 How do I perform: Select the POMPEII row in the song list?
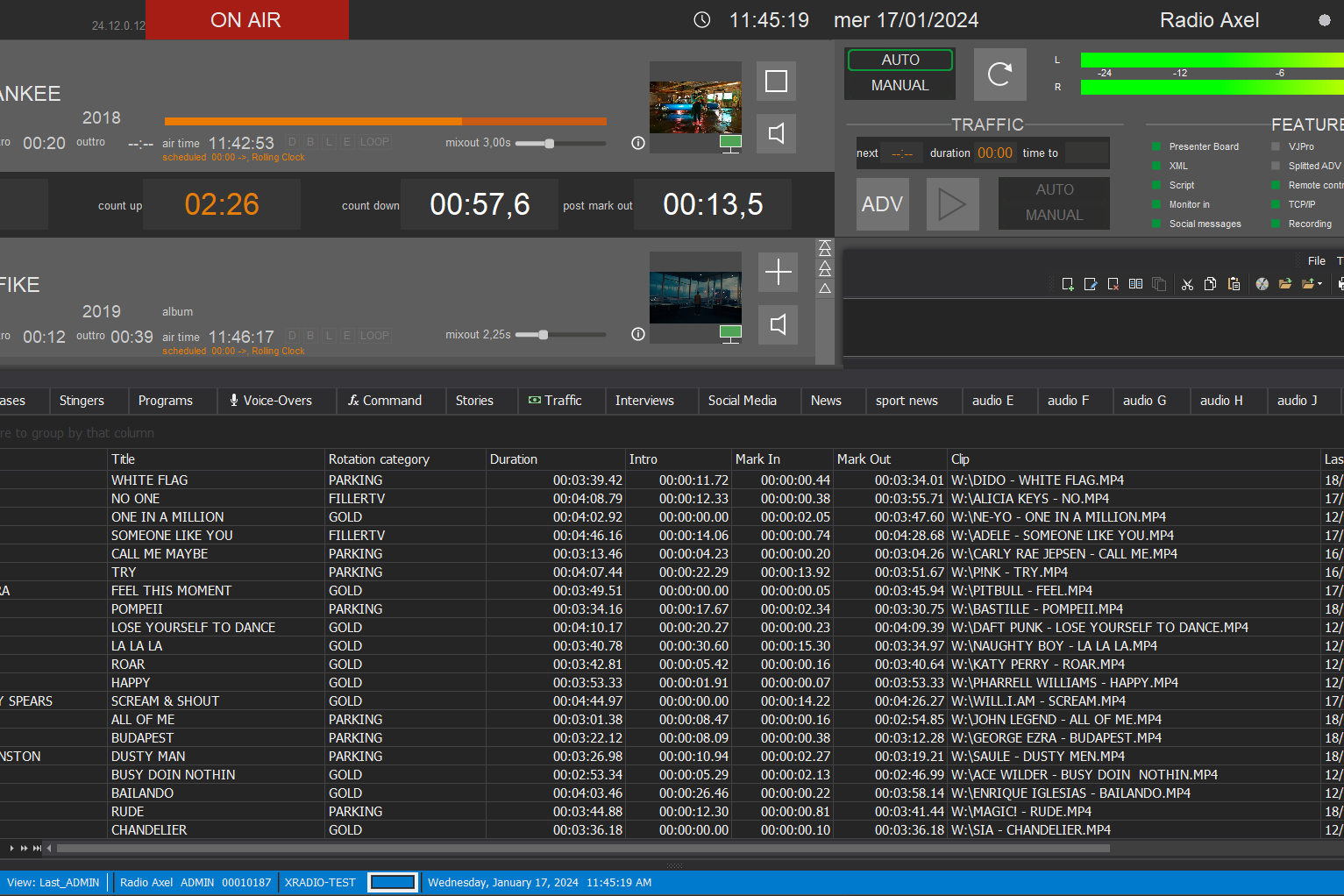pyautogui.click(x=137, y=609)
